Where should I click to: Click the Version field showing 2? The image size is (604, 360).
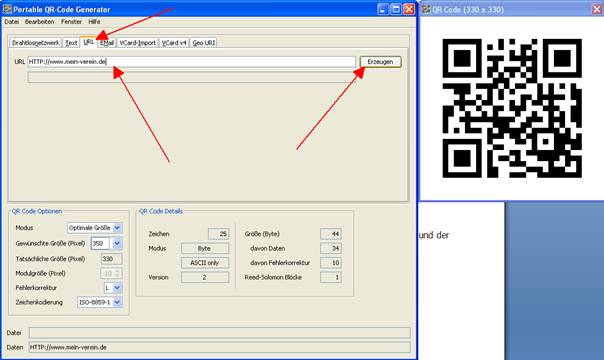(205, 277)
